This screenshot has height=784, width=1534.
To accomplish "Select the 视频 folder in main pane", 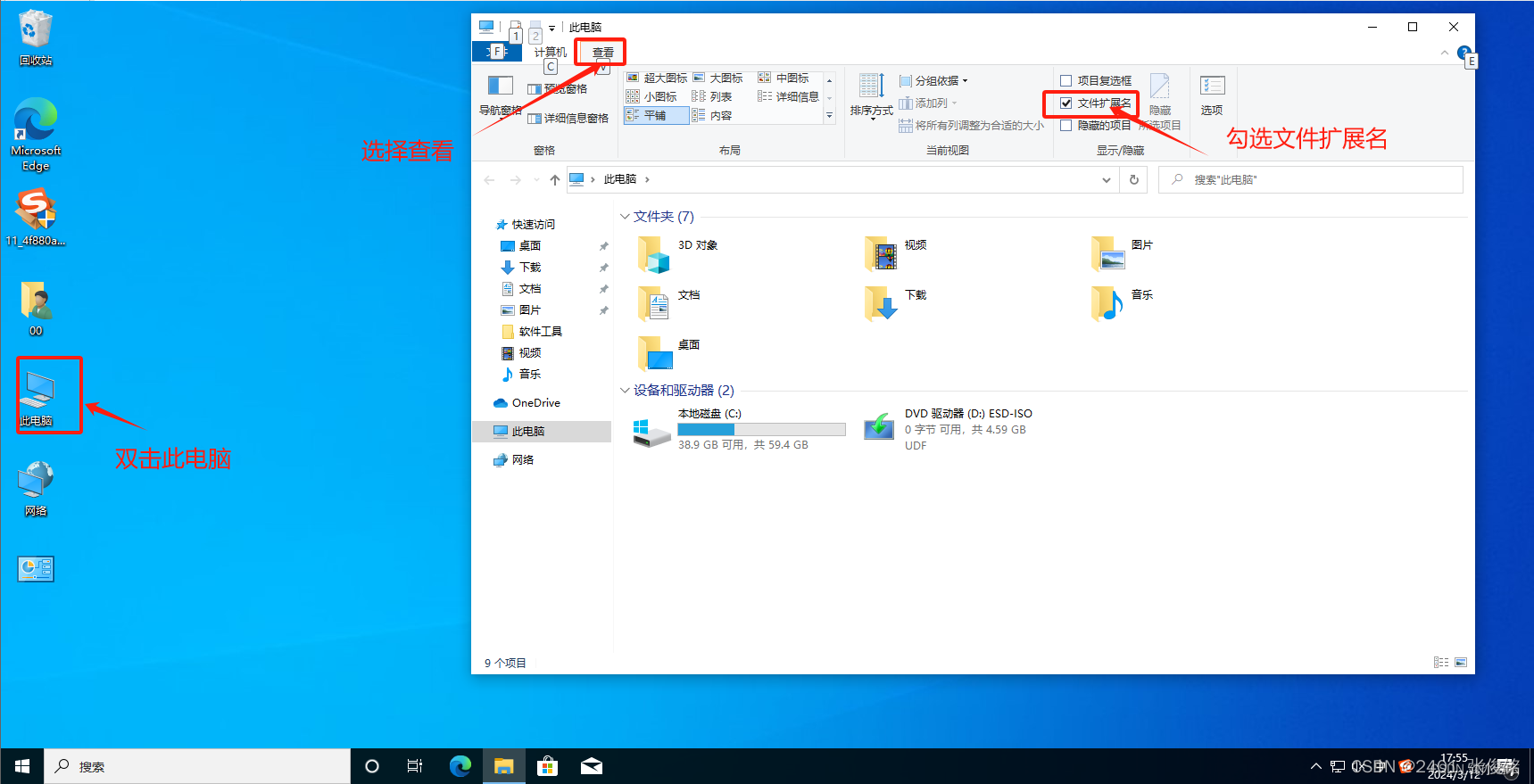I will [x=896, y=253].
